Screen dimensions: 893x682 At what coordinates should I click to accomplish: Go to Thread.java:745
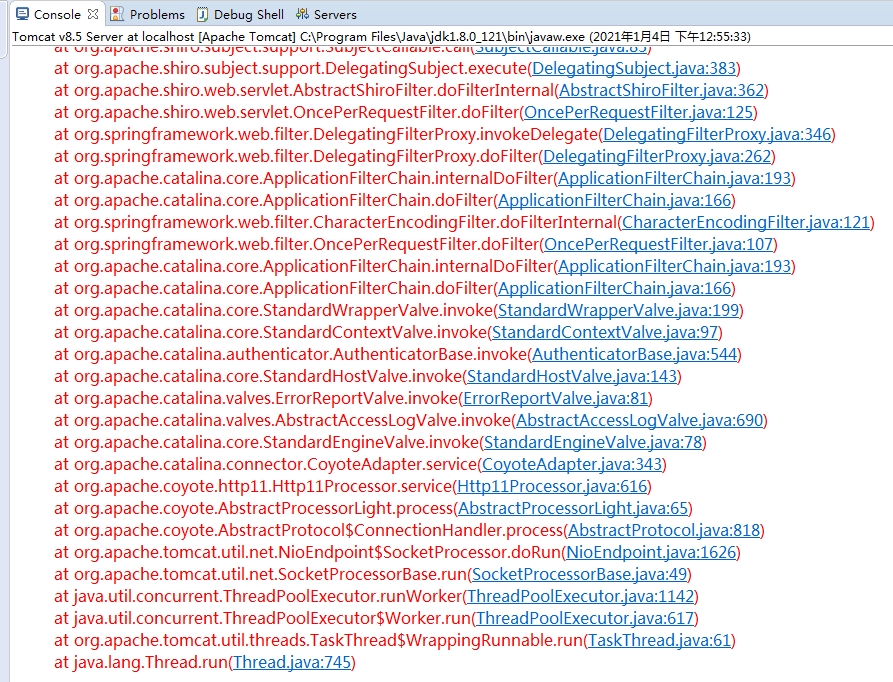point(292,663)
